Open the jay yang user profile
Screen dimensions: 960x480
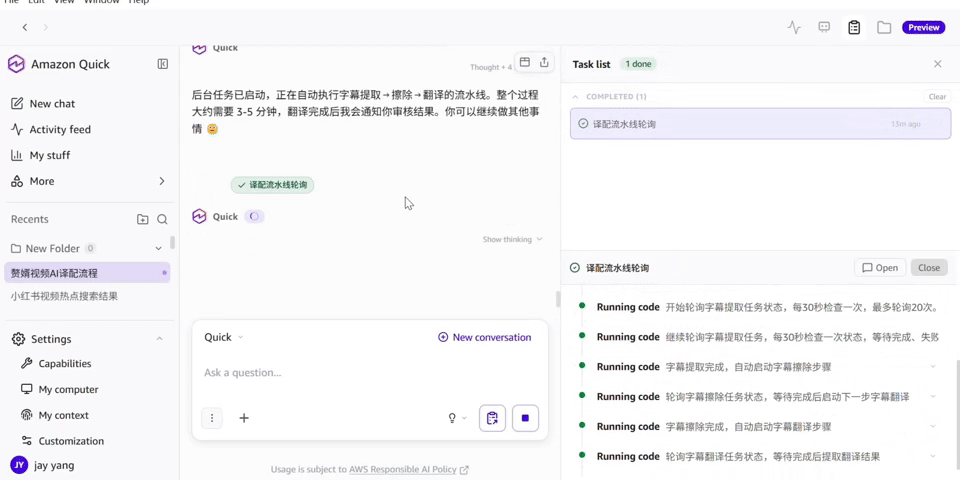[42, 465]
